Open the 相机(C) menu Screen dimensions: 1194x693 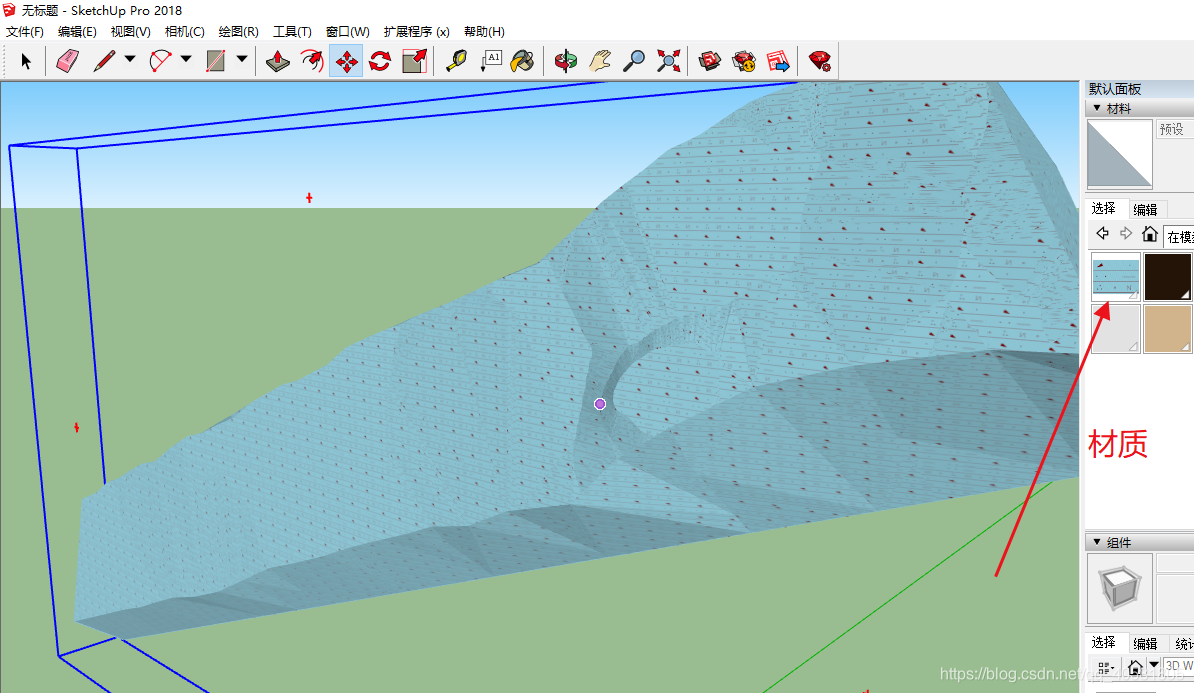coord(184,31)
